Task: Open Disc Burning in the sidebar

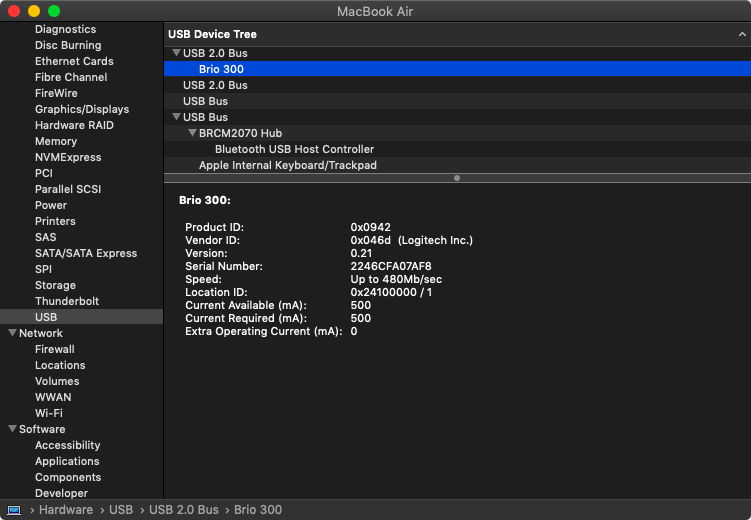Action: pos(68,45)
